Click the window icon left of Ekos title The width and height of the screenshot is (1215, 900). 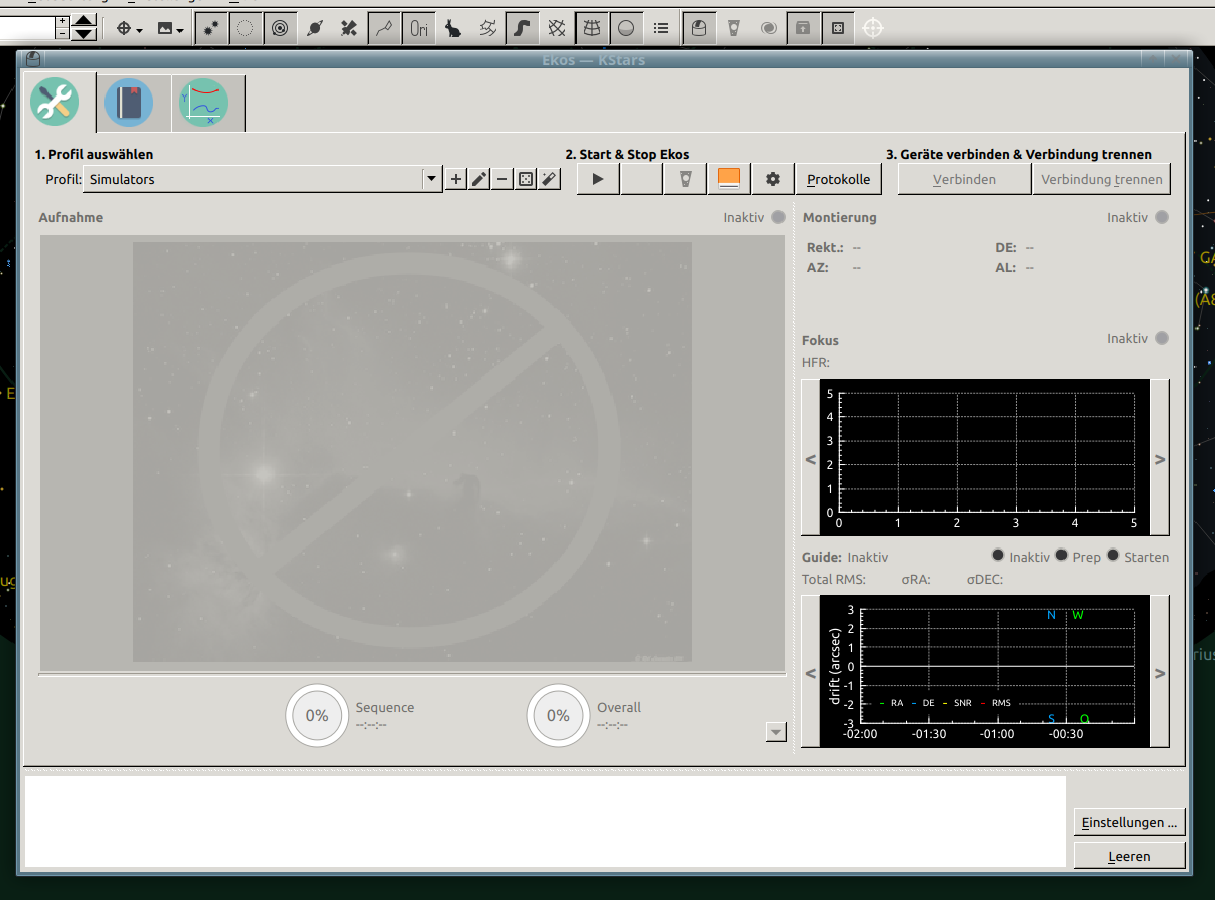click(x=33, y=60)
